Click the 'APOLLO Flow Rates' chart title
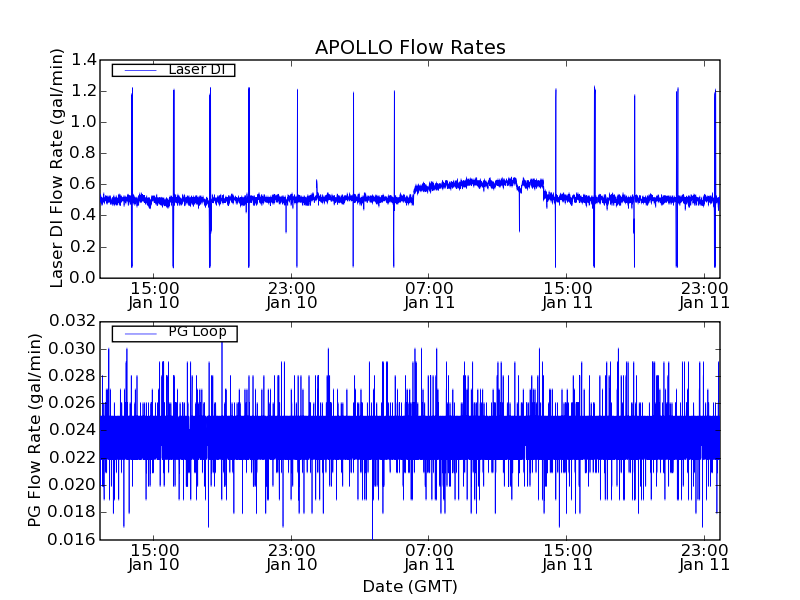 click(410, 47)
